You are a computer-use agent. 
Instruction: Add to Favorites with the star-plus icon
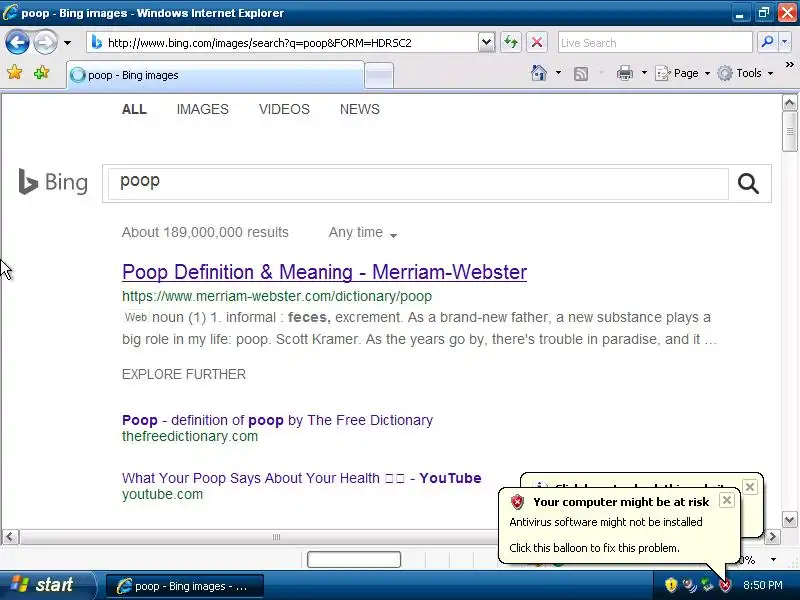[x=41, y=73]
